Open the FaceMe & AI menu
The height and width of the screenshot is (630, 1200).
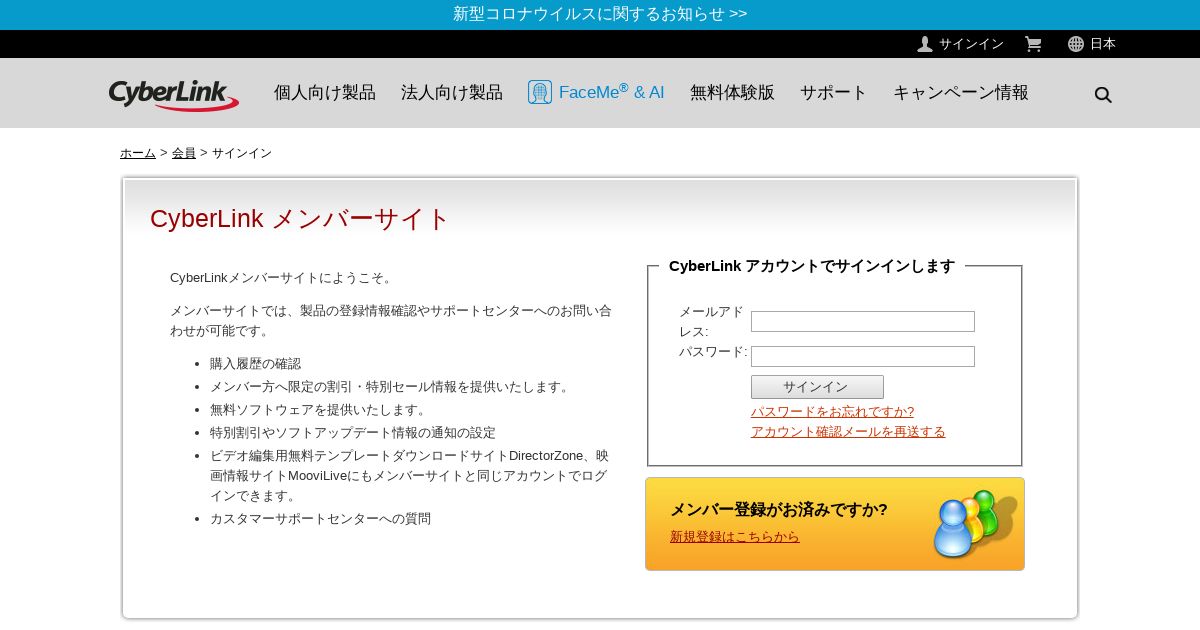click(596, 92)
